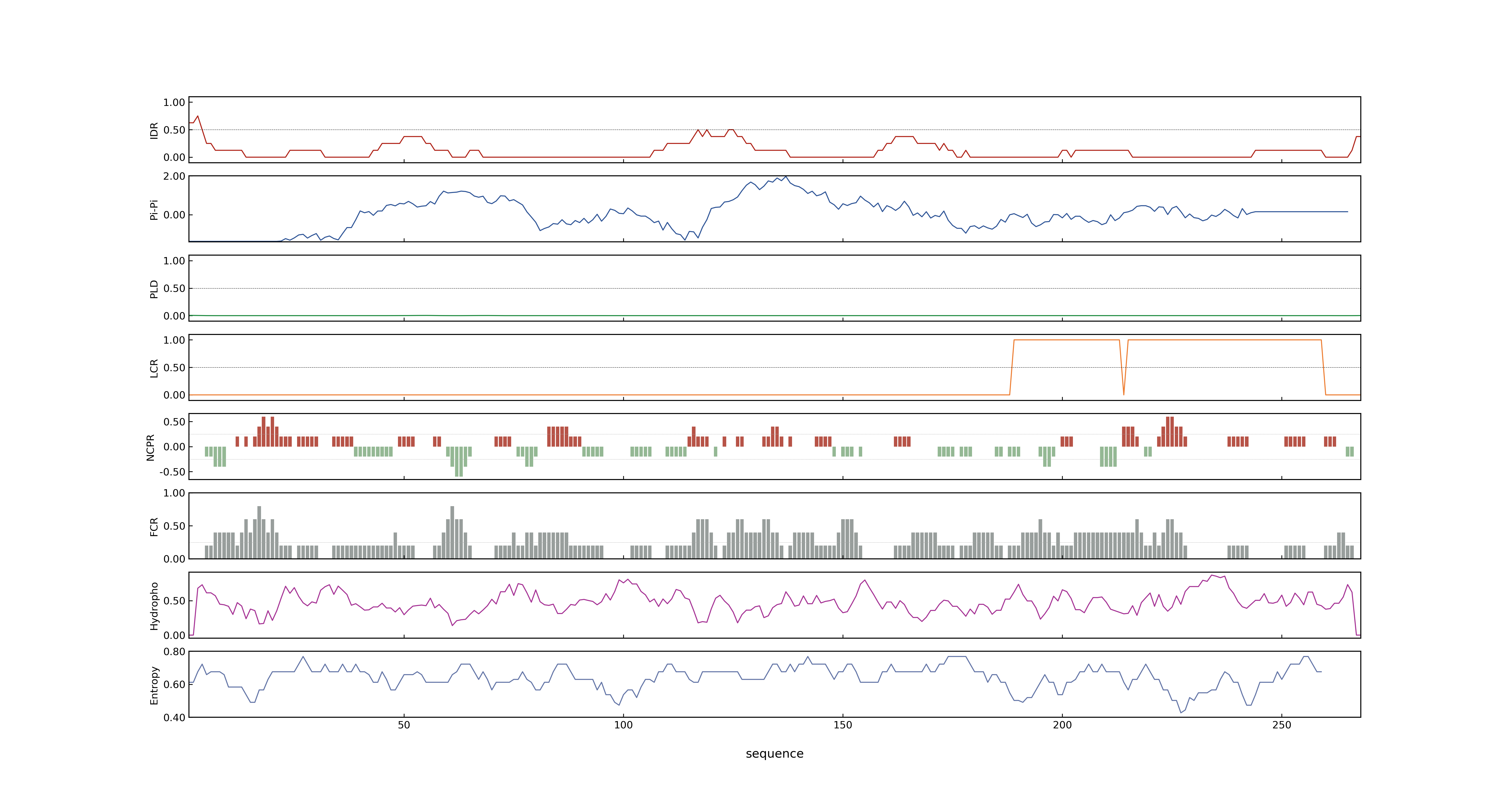Click the LCR y-axis label
This screenshot has width=1512, height=806.
[x=154, y=368]
